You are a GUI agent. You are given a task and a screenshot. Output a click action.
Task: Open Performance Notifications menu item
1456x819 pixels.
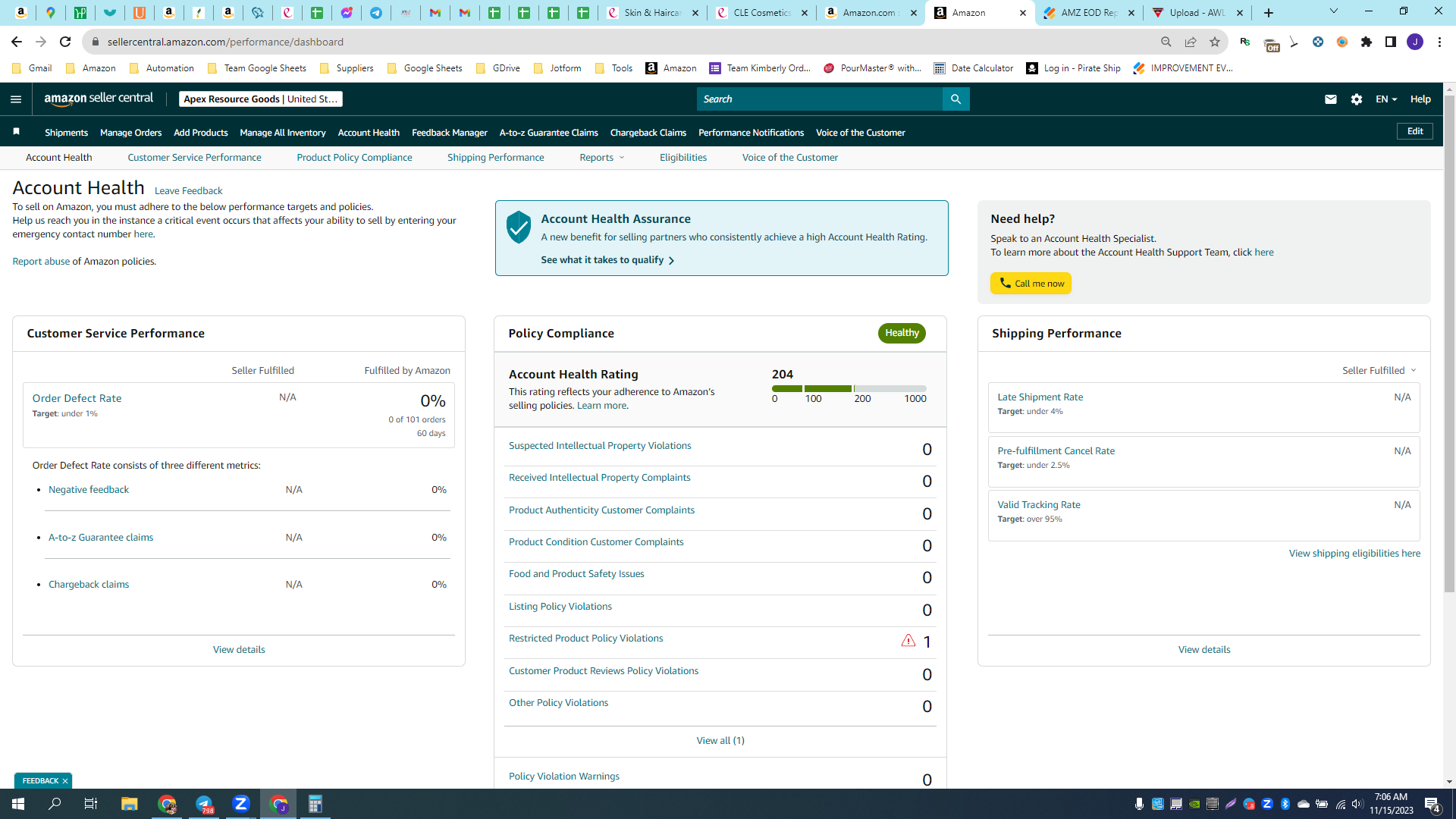click(751, 133)
